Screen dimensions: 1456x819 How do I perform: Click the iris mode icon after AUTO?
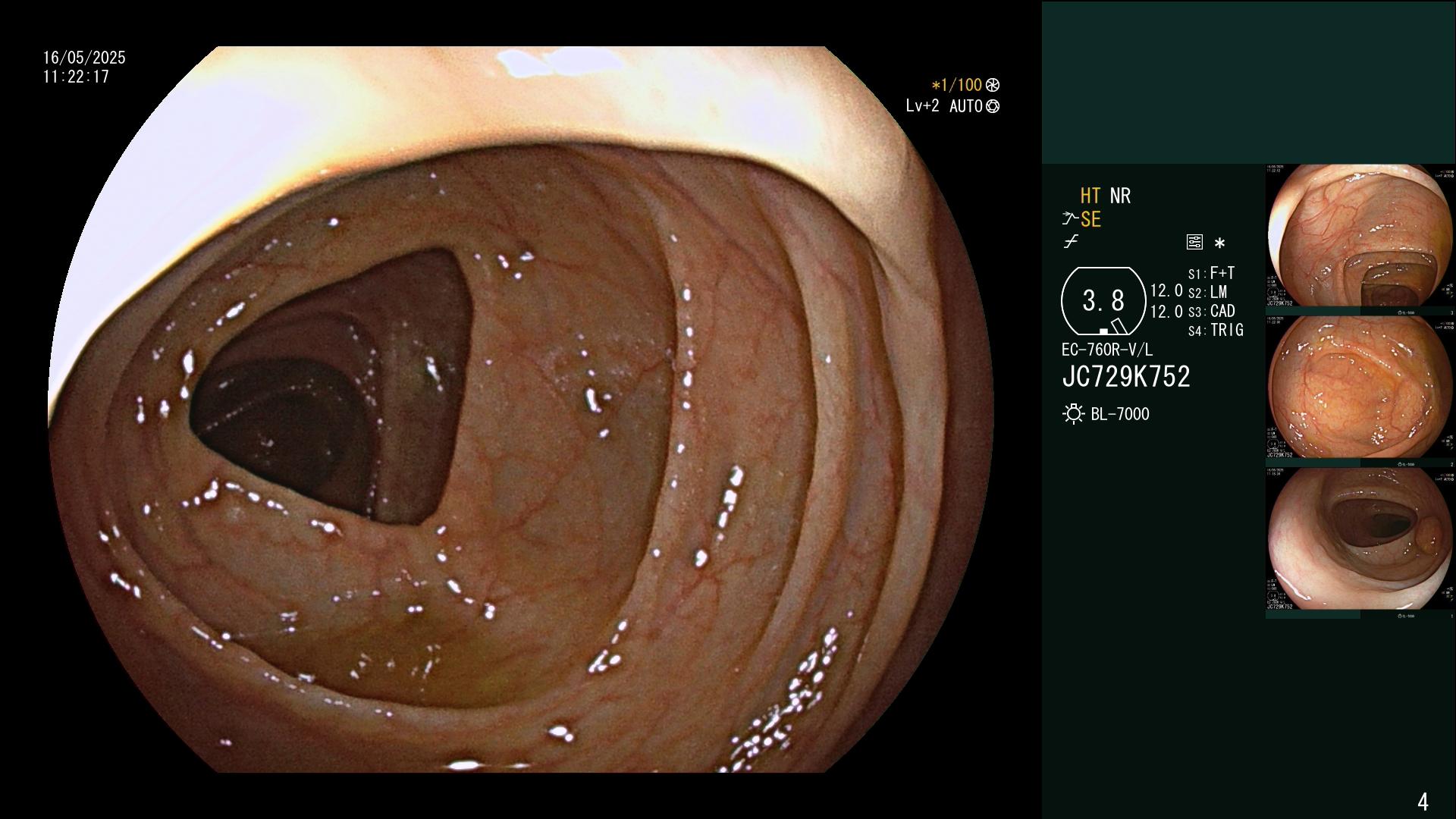[993, 107]
